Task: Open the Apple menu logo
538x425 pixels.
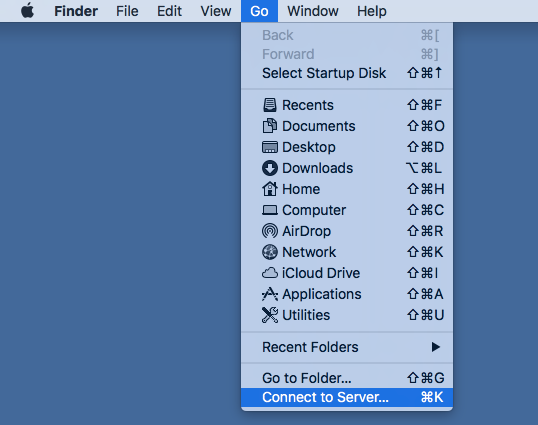Action: [x=27, y=11]
